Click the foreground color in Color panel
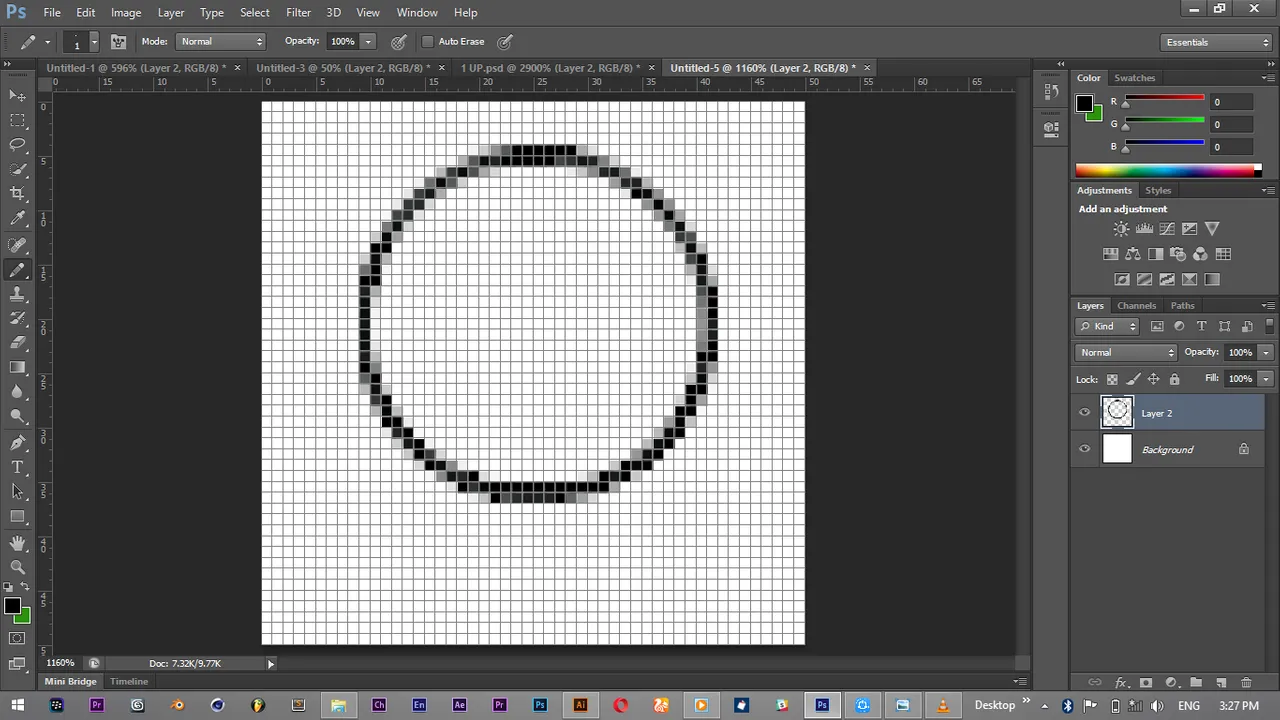The image size is (1280, 720). pos(1084,103)
